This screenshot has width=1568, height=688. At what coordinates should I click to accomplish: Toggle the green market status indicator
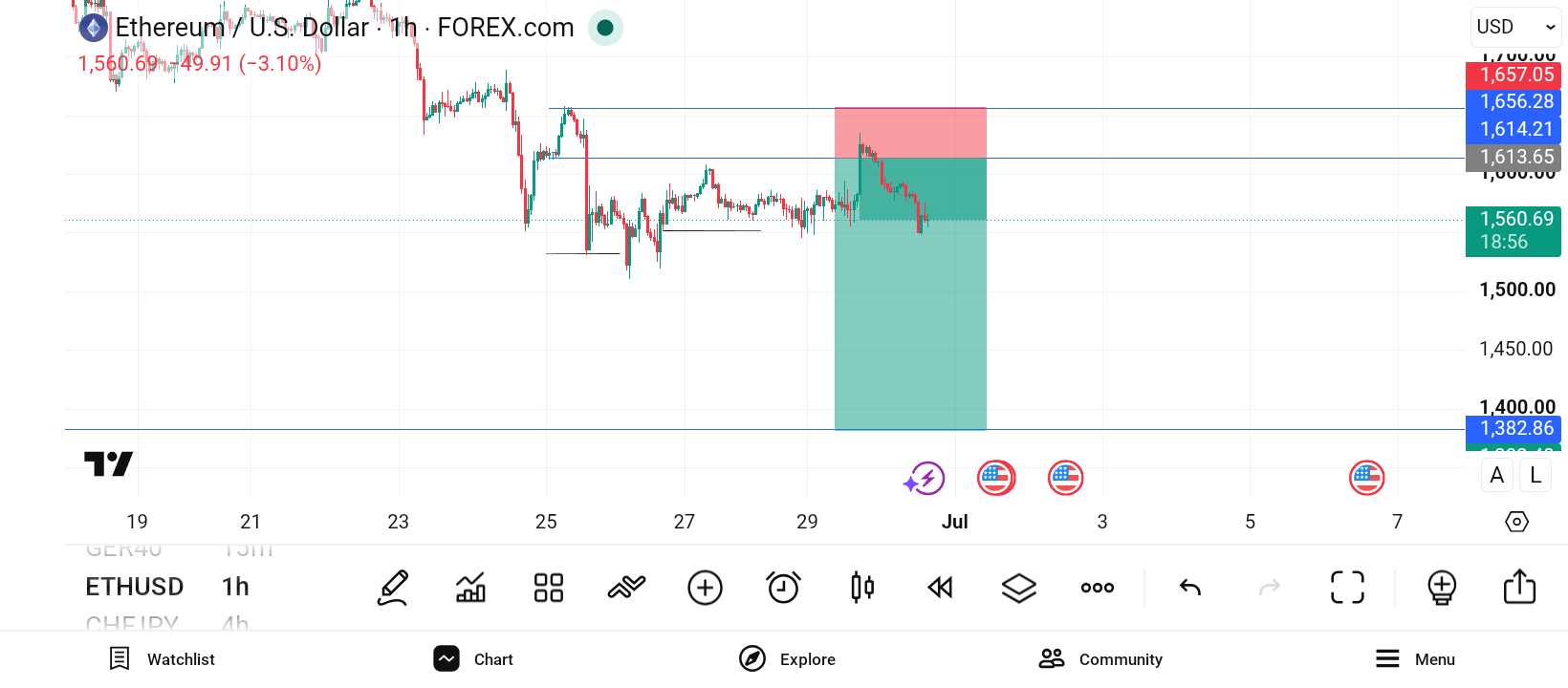(x=605, y=28)
